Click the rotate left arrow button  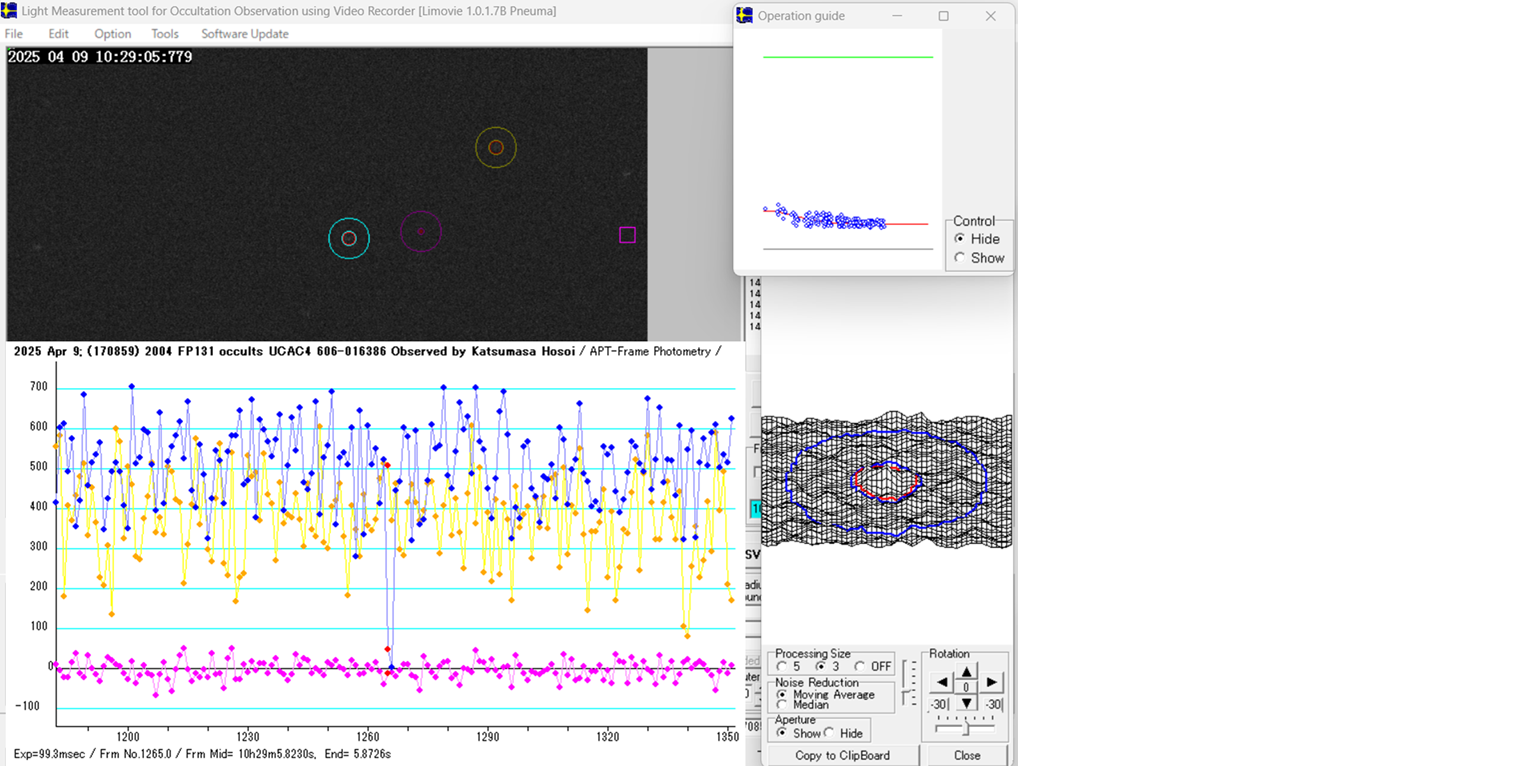click(x=941, y=683)
